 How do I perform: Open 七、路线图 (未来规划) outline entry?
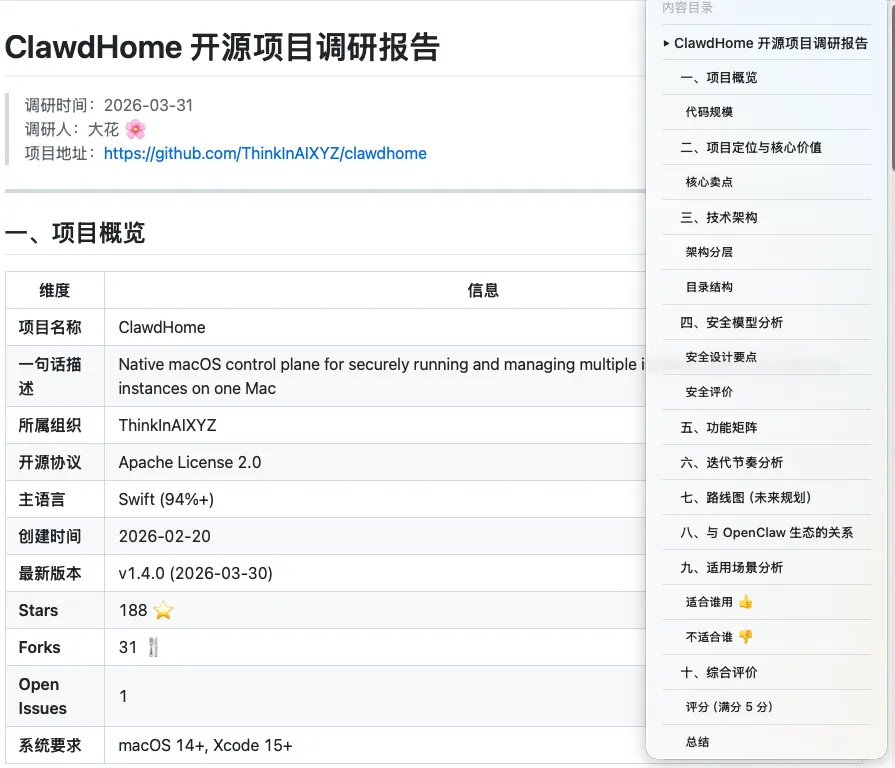click(x=745, y=498)
